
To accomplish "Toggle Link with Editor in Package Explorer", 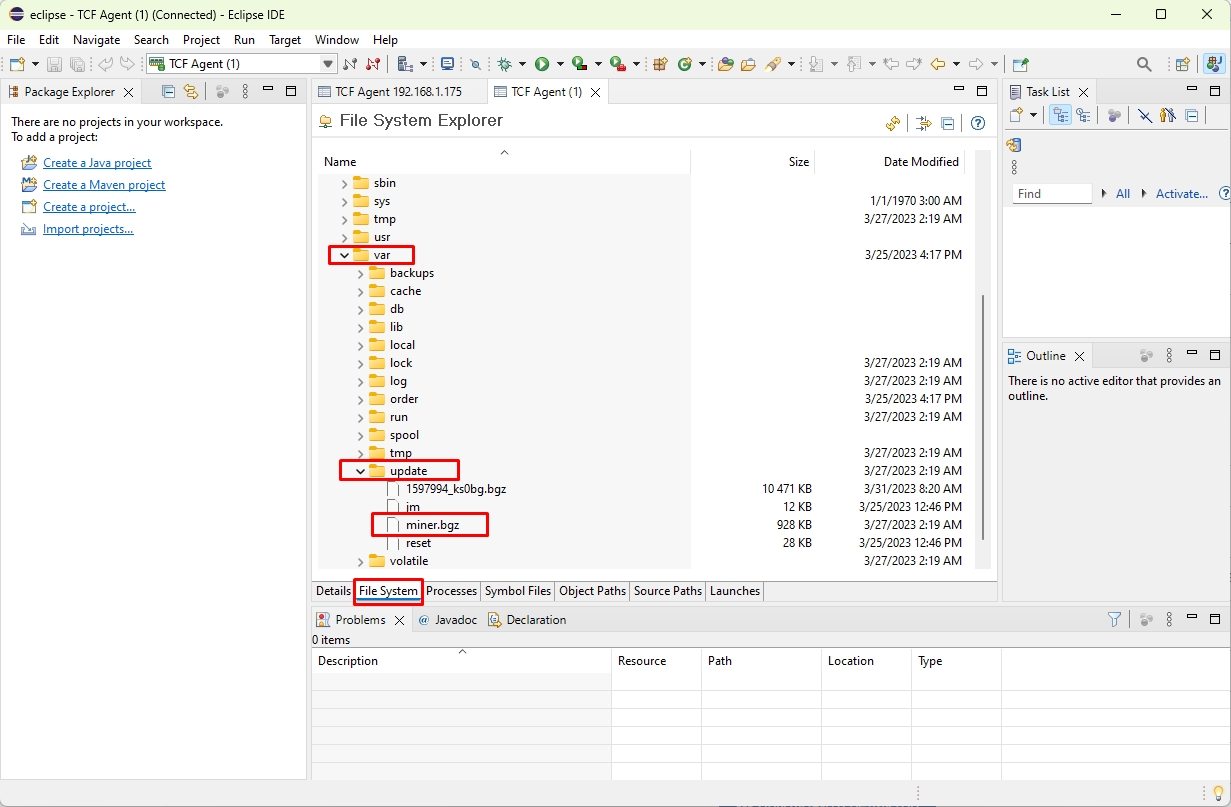I will coord(191,92).
